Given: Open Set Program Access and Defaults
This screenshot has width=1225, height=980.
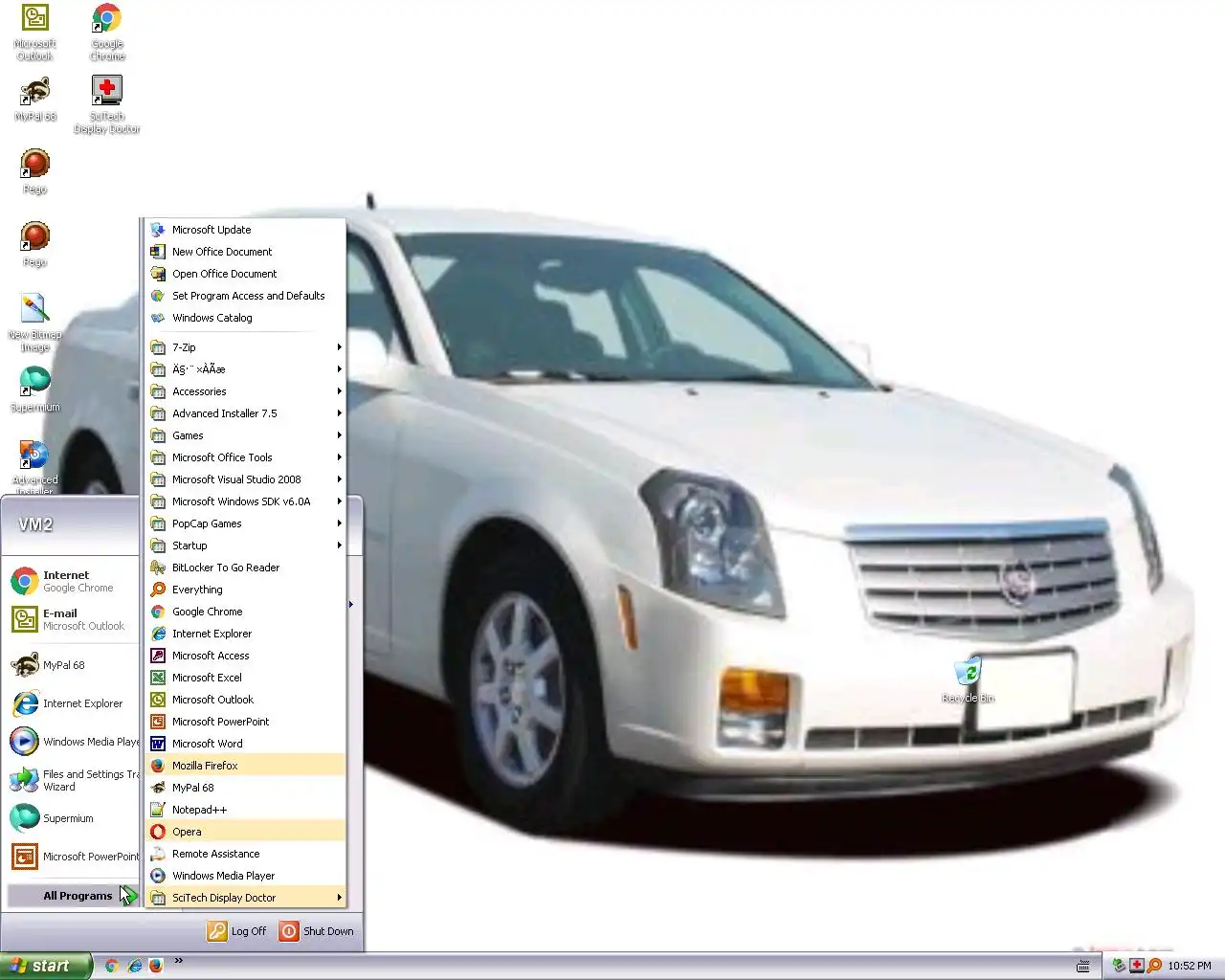Looking at the screenshot, I should [245, 296].
